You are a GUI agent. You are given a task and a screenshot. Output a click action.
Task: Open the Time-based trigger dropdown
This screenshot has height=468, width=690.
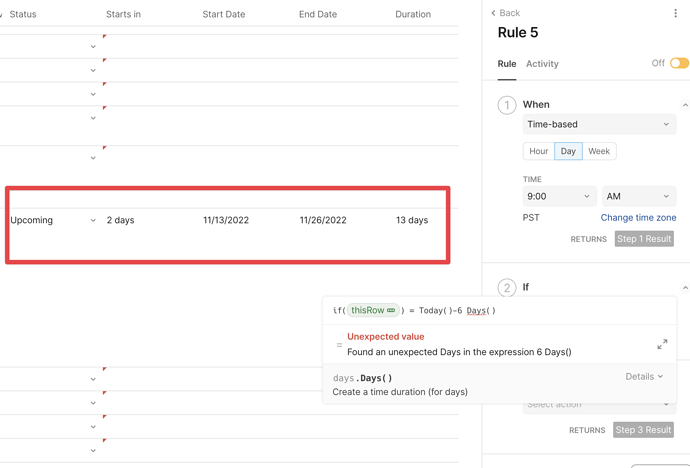click(599, 124)
